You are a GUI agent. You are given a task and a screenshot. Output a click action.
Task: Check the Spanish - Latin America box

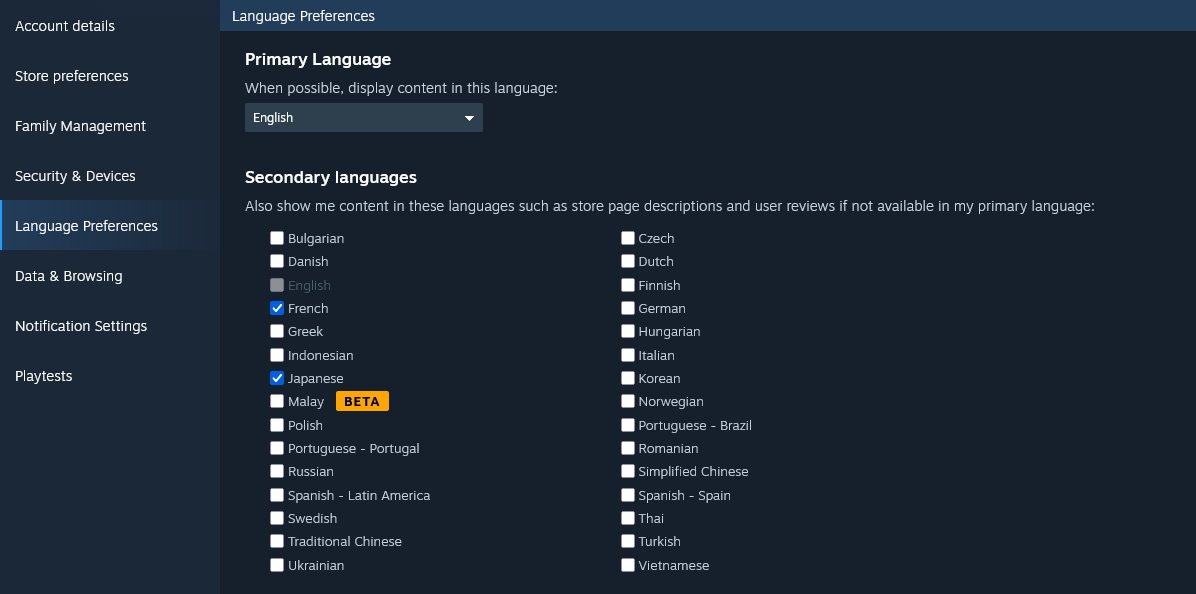click(277, 495)
